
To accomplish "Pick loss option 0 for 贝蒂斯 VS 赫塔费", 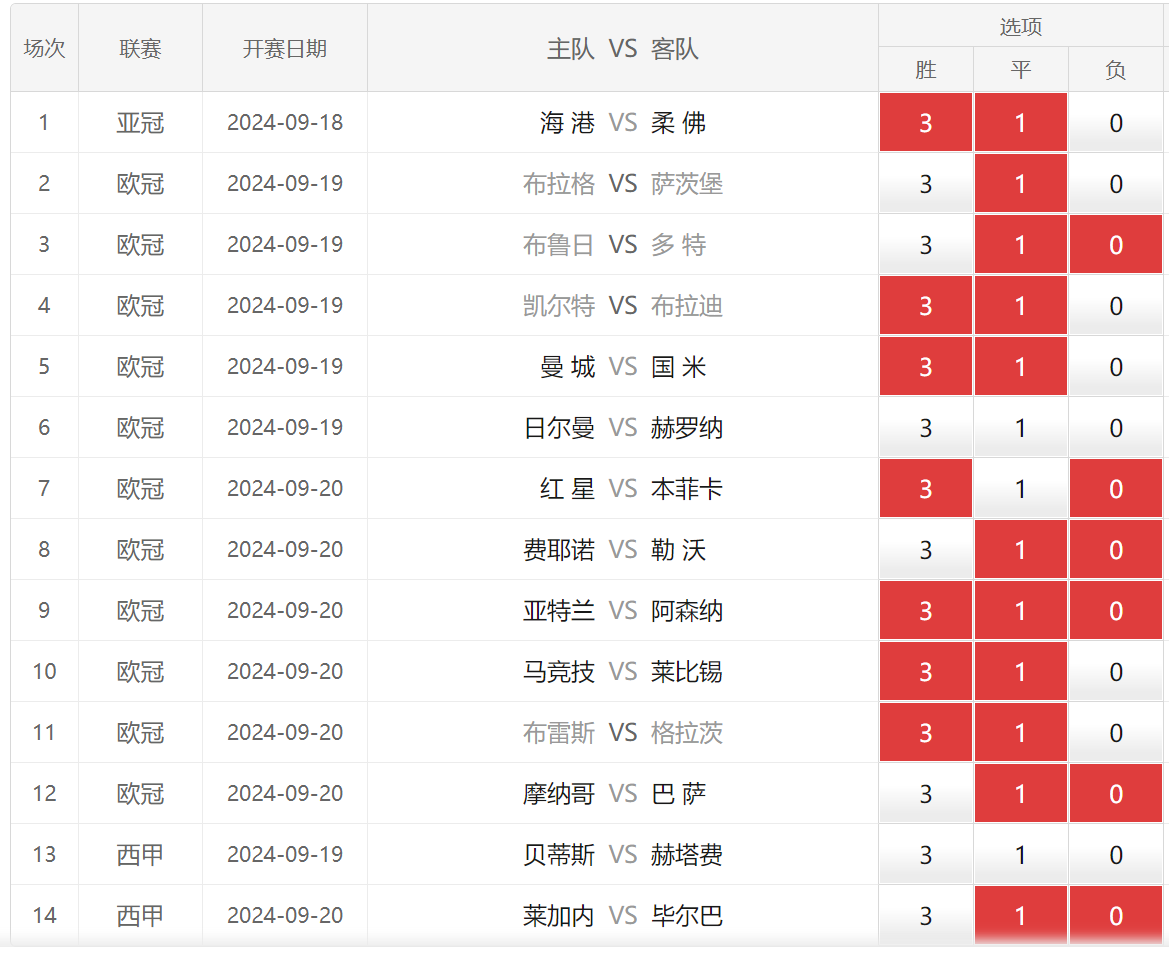I will pos(1115,855).
